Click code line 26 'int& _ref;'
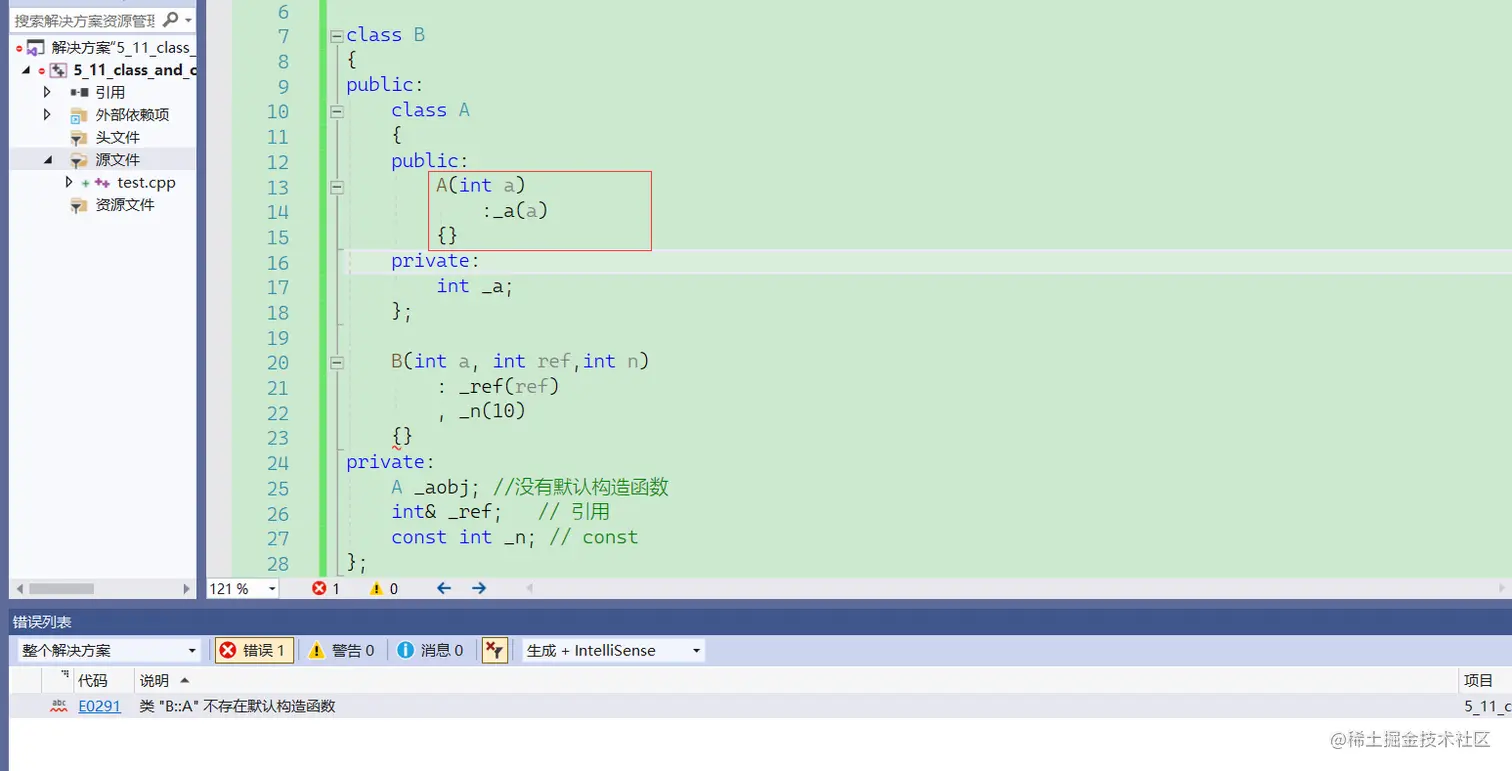1512x771 pixels. [446, 512]
